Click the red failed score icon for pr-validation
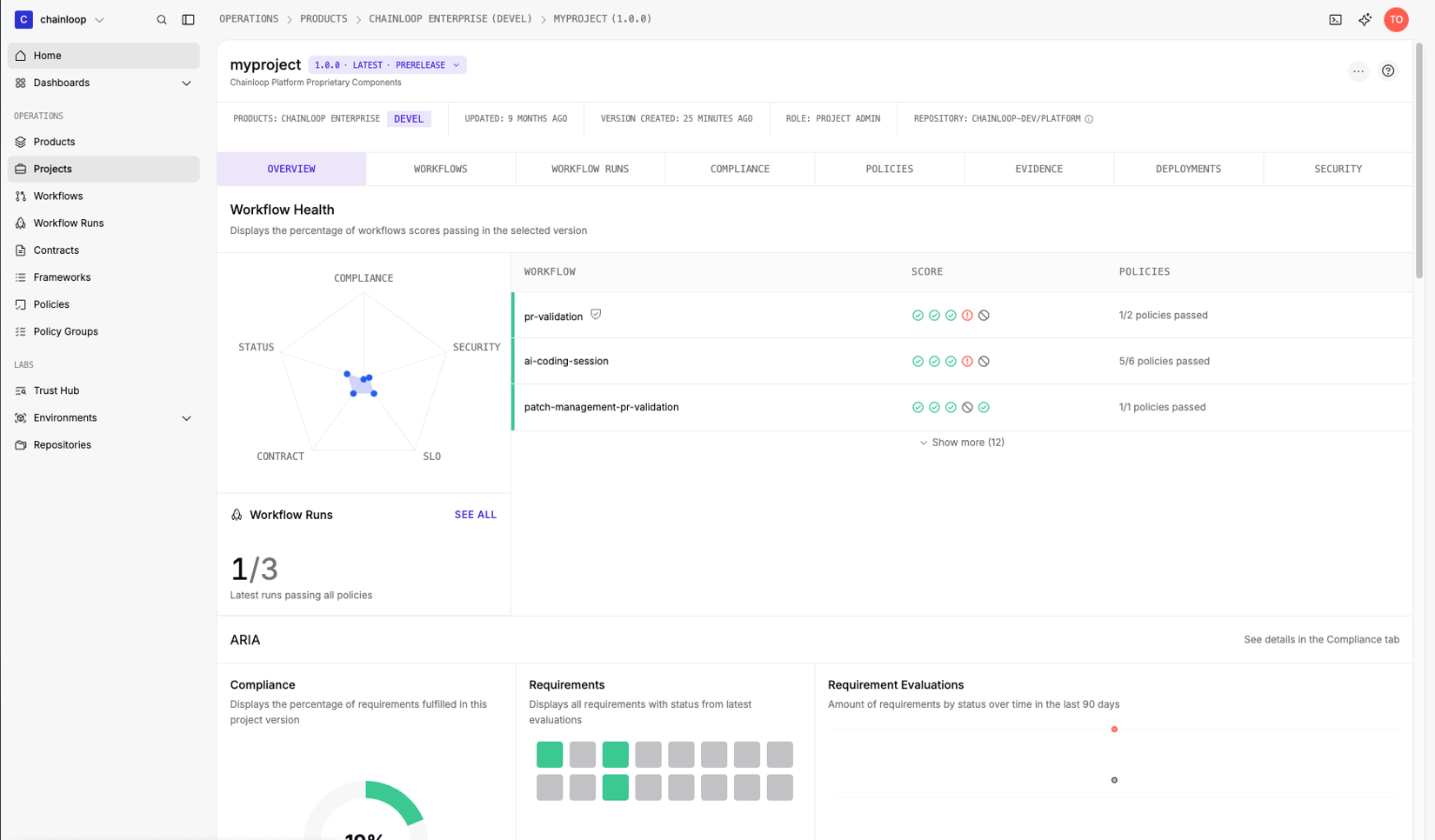The height and width of the screenshot is (840, 1435). [967, 316]
